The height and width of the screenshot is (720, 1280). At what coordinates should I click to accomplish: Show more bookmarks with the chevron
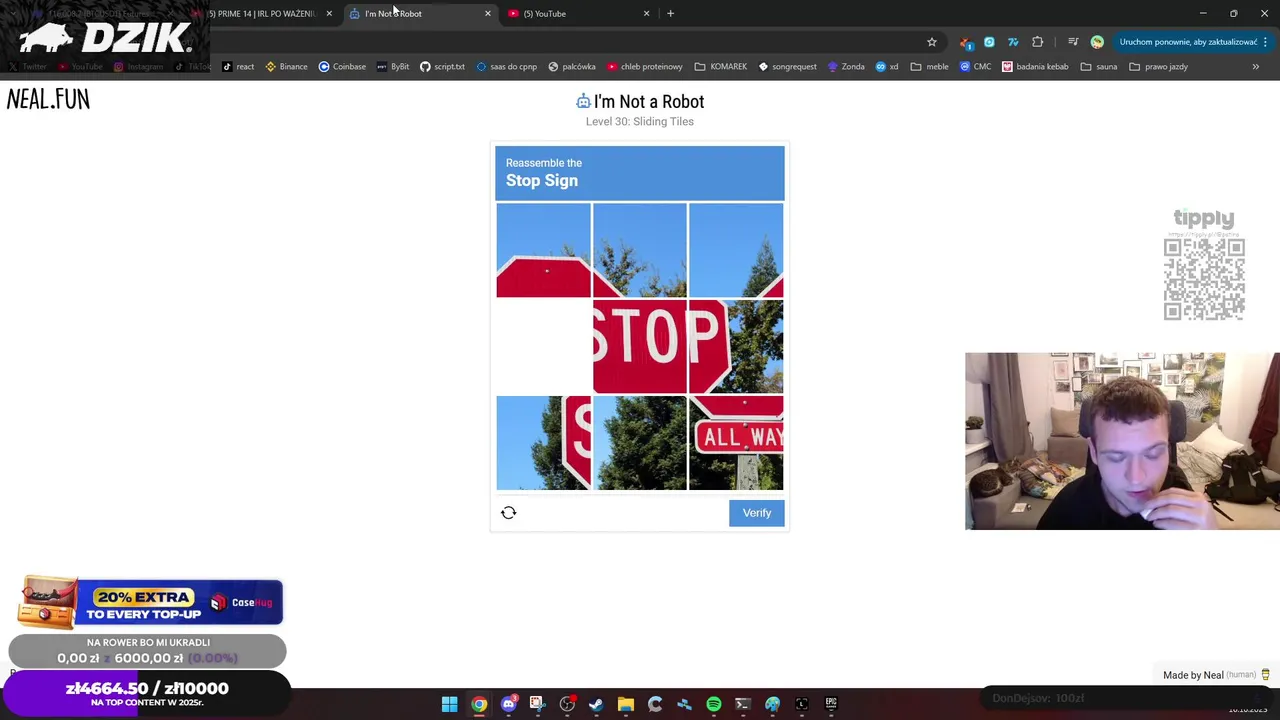tap(1256, 67)
